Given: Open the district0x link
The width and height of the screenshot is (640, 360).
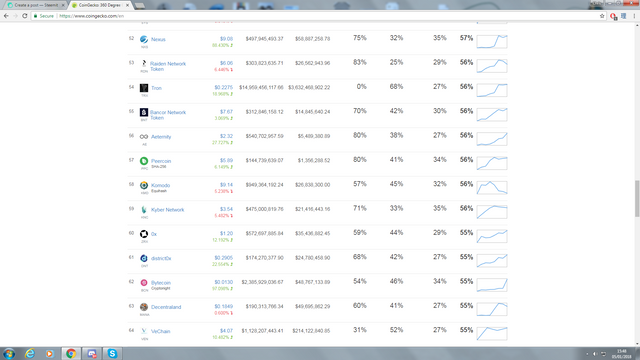Looking at the screenshot, I should [x=161, y=258].
